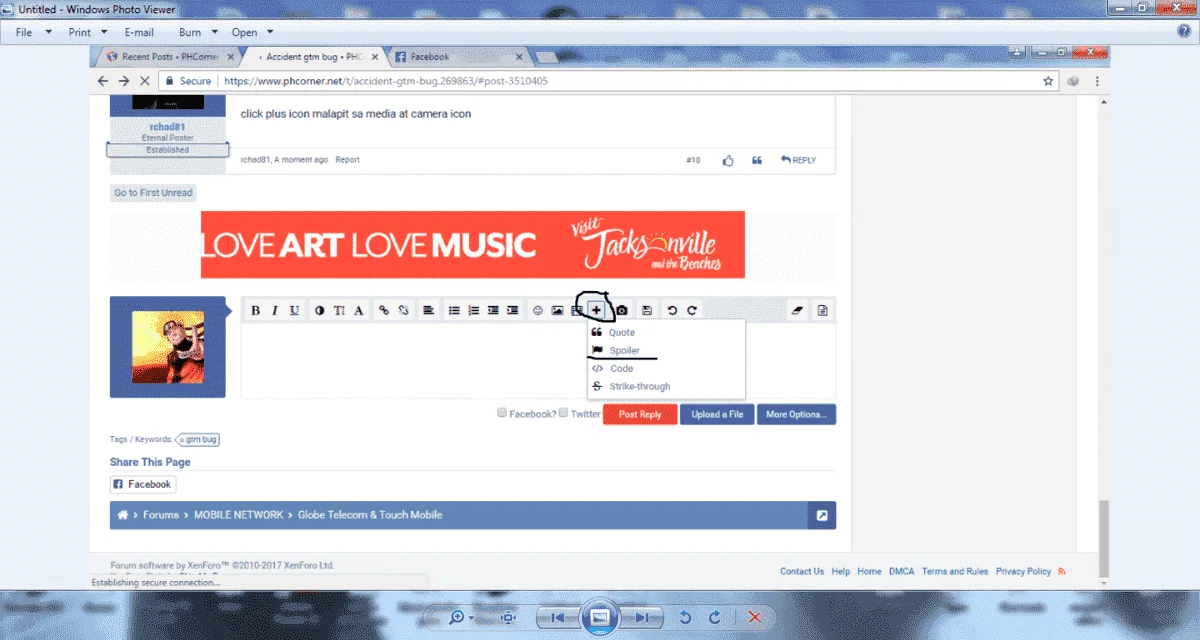Click the home icon in the breadcrumb
The image size is (1200, 640).
point(123,515)
